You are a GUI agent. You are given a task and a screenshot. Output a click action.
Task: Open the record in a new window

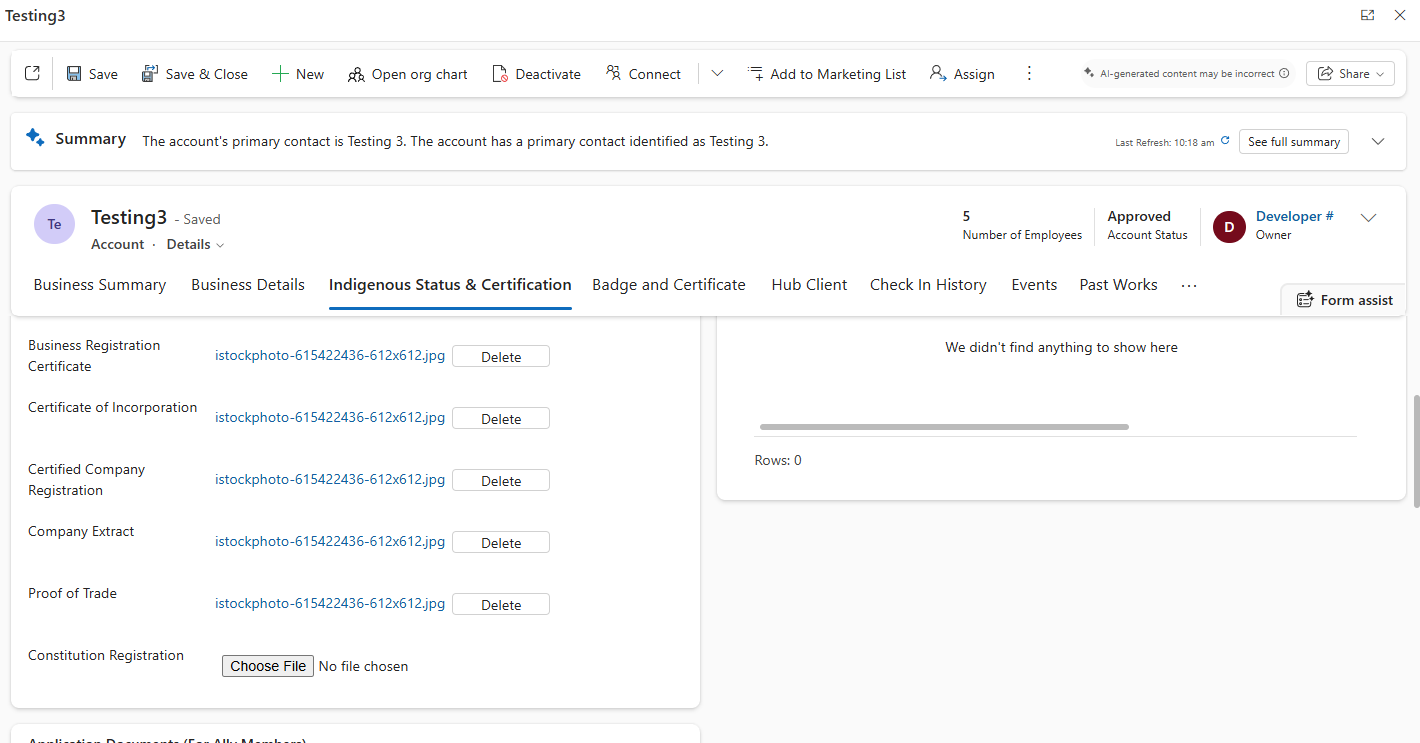pos(32,73)
